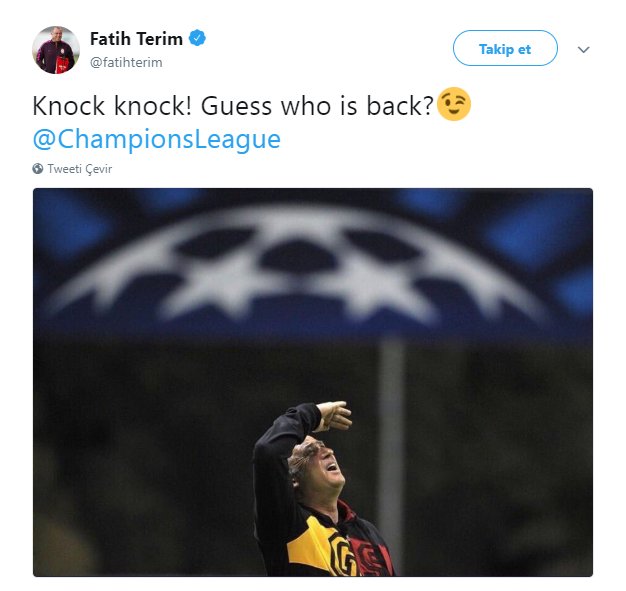Image resolution: width=626 pixels, height=591 pixels.
Task: Click the man's face in the photo
Action: (321, 465)
